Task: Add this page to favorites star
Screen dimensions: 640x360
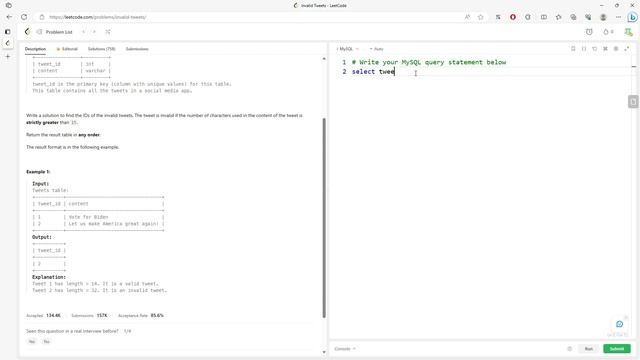Action: 481,17
